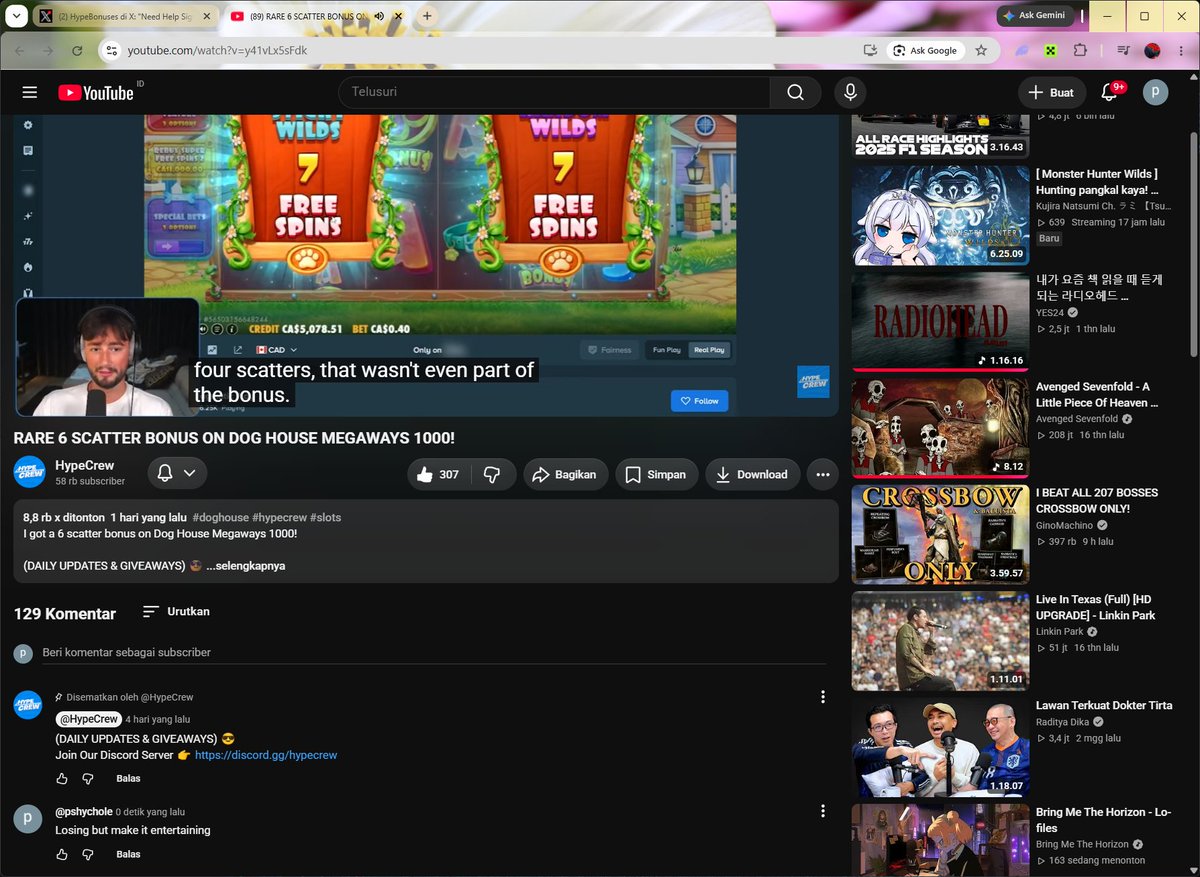This screenshot has width=1200, height=877.
Task: Close the HypeBonuses X tab
Action: click(206, 17)
